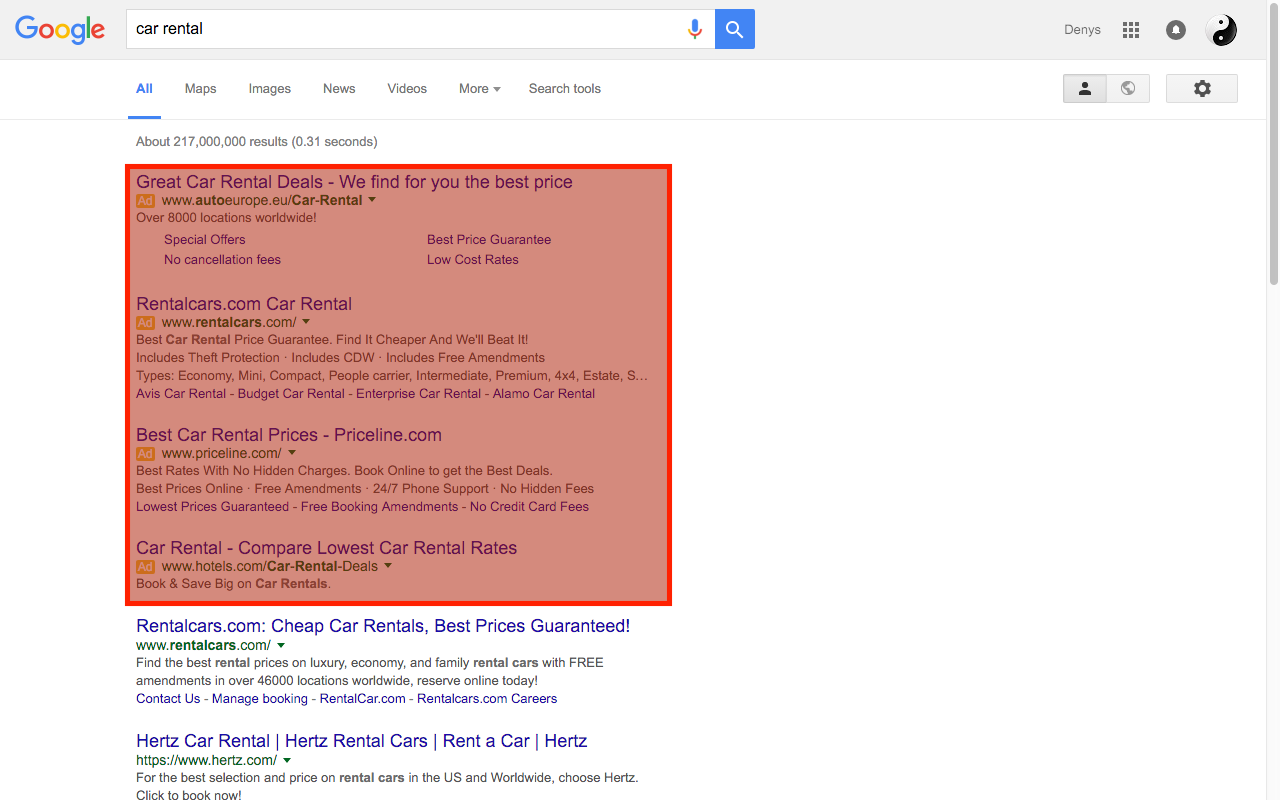Open Enterprise Car Rental sitelink

(419, 394)
